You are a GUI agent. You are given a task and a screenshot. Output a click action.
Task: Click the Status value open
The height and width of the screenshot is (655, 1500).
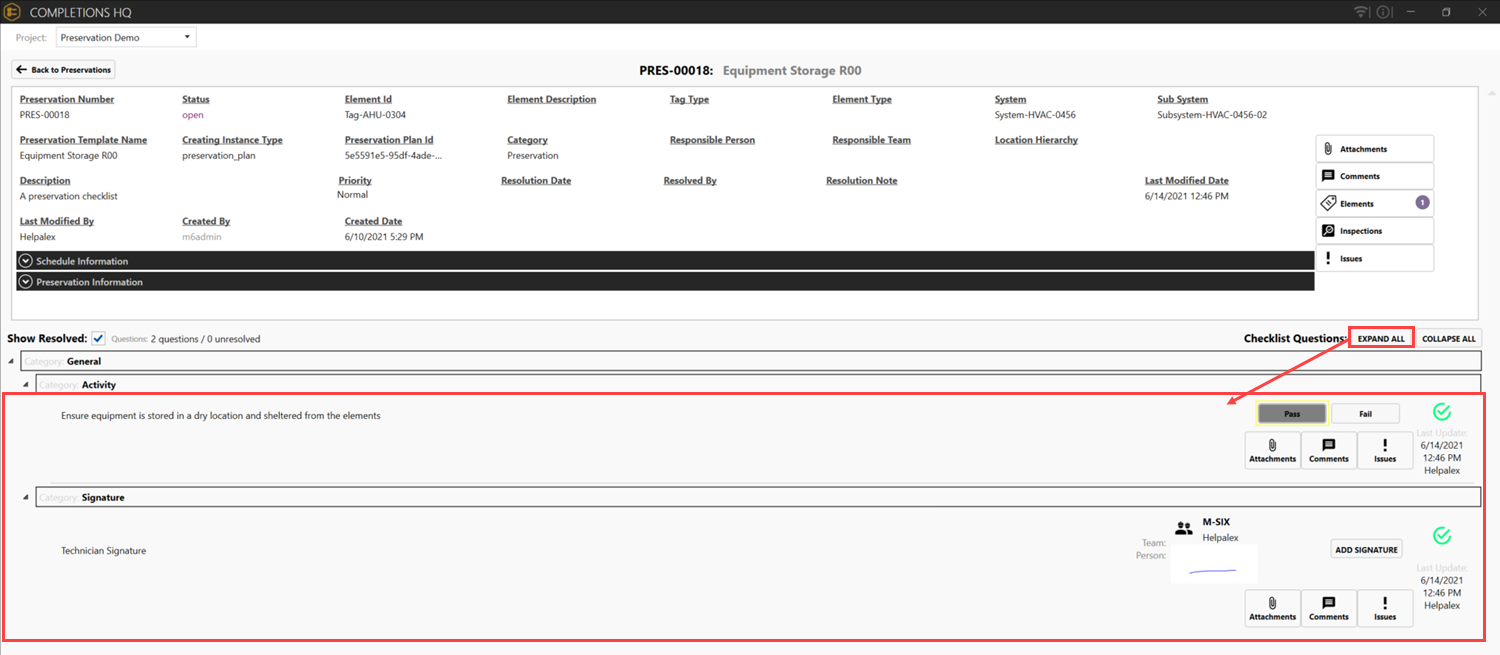[193, 115]
